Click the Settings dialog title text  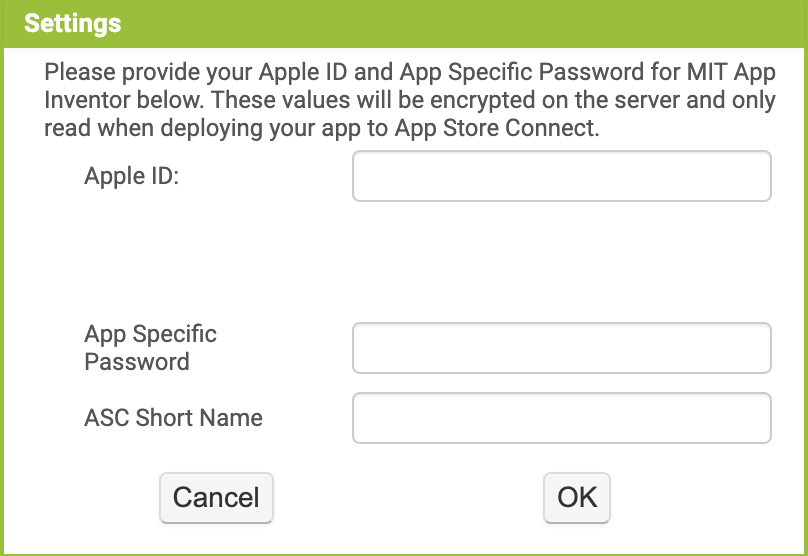[x=72, y=23]
